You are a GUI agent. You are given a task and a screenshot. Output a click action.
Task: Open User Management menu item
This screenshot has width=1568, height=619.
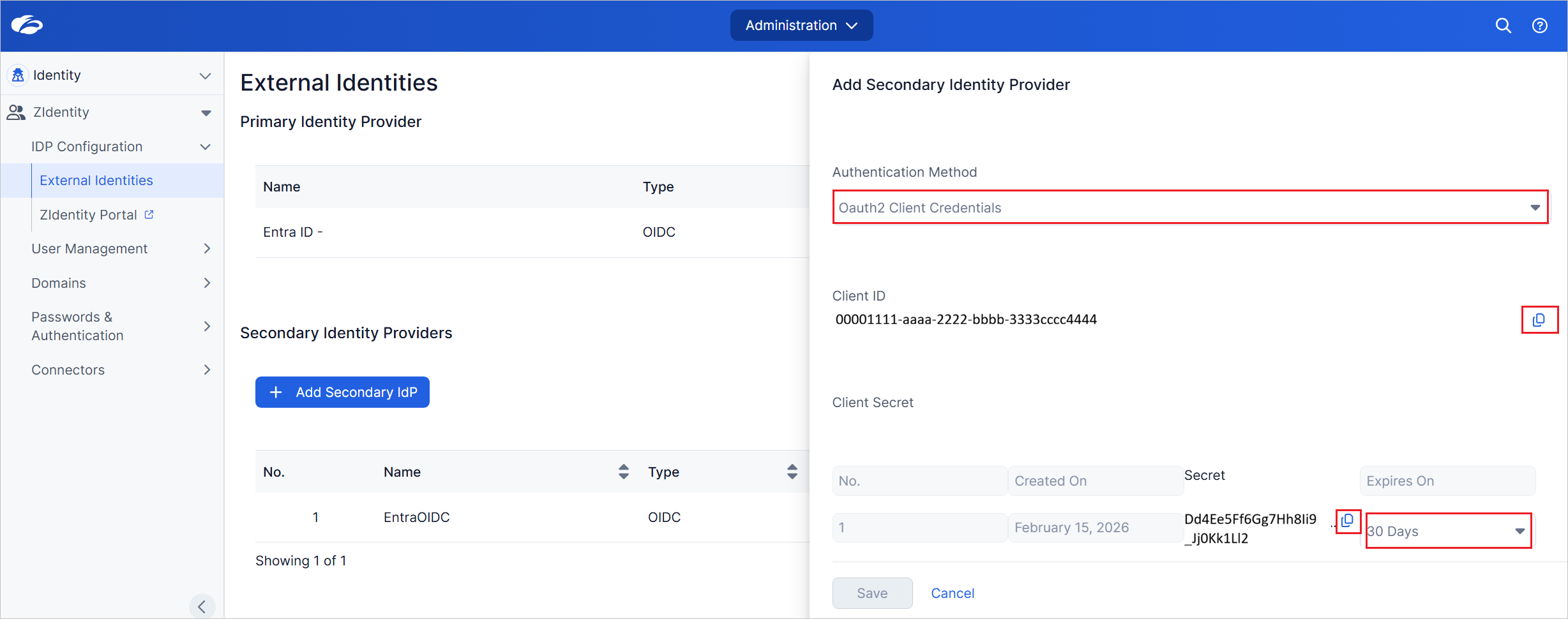(x=89, y=249)
